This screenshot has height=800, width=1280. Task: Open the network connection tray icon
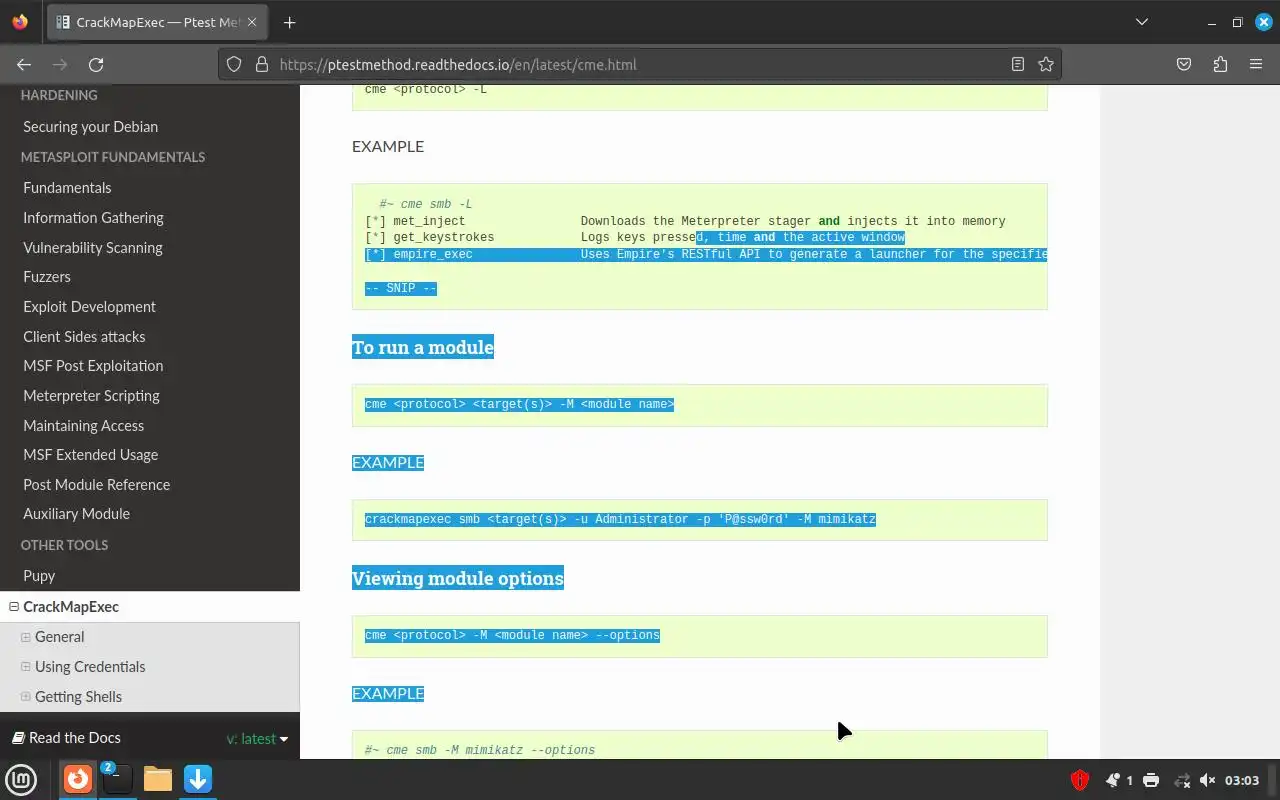(1182, 780)
